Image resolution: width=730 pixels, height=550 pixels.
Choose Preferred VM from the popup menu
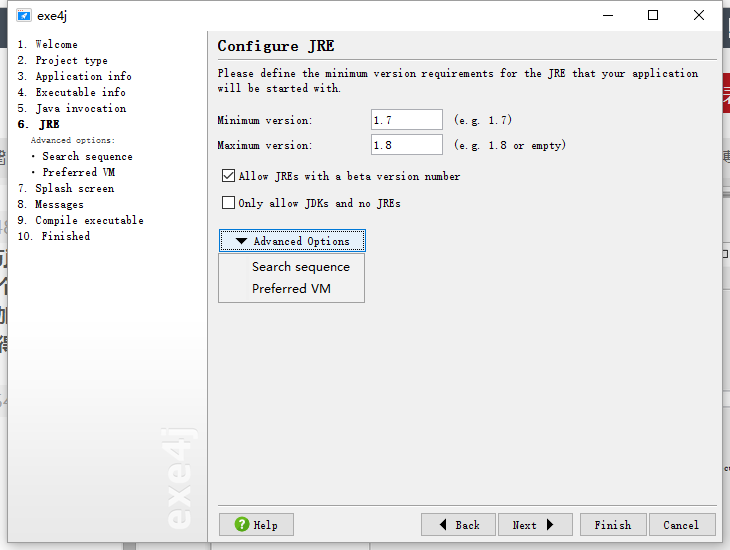[x=291, y=289]
